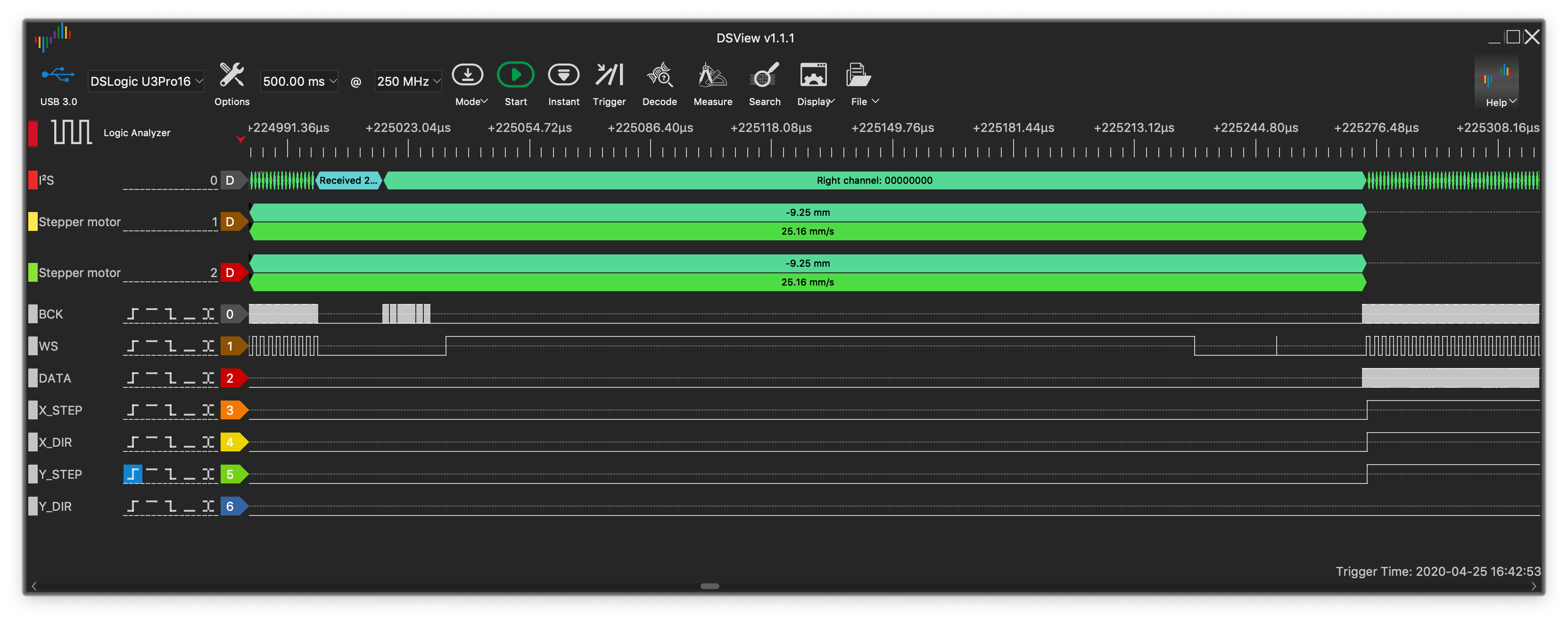Select high level trigger for DATA

[x=151, y=378]
